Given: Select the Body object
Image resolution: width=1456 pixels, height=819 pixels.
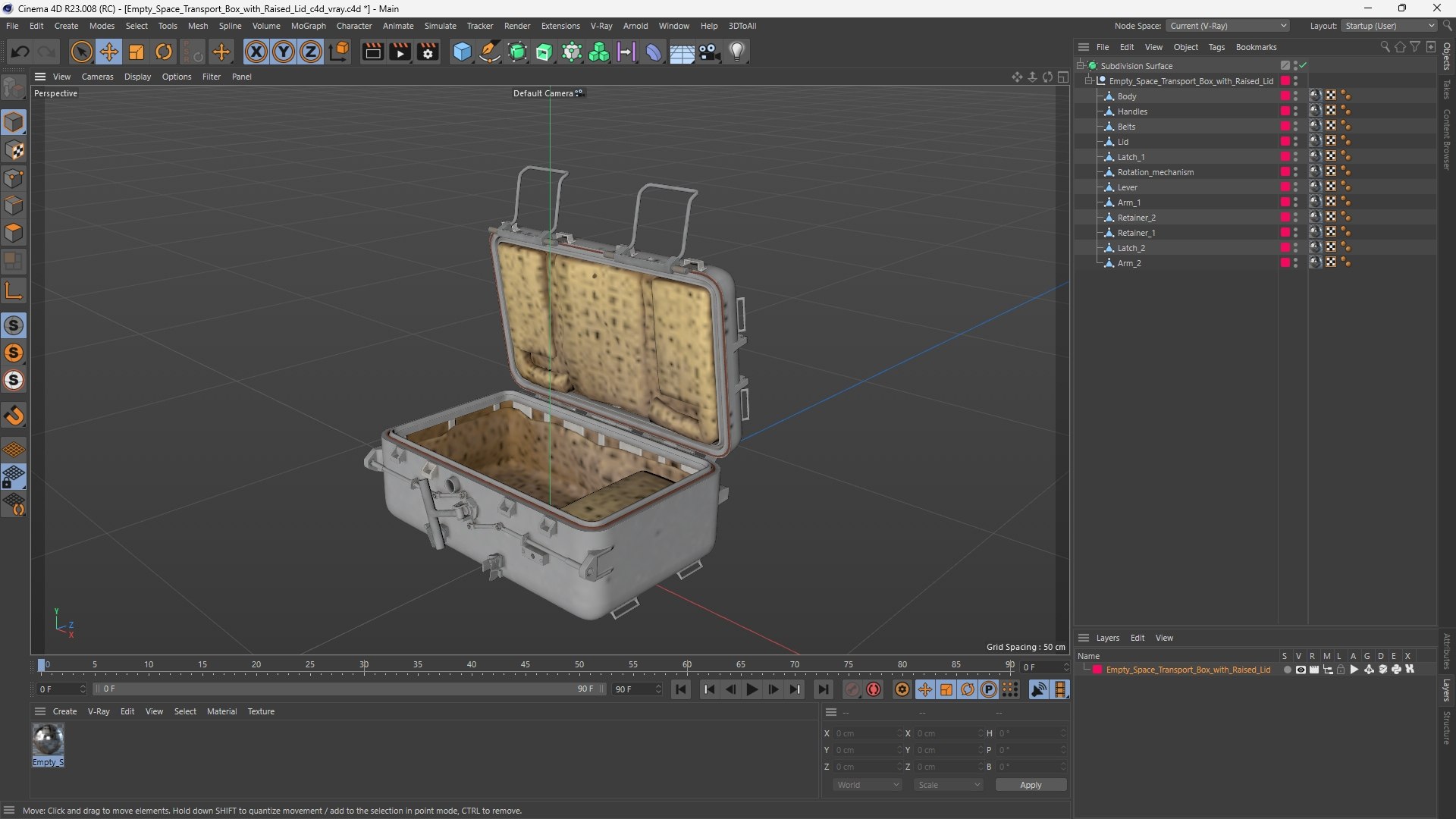Looking at the screenshot, I should click(x=1127, y=96).
